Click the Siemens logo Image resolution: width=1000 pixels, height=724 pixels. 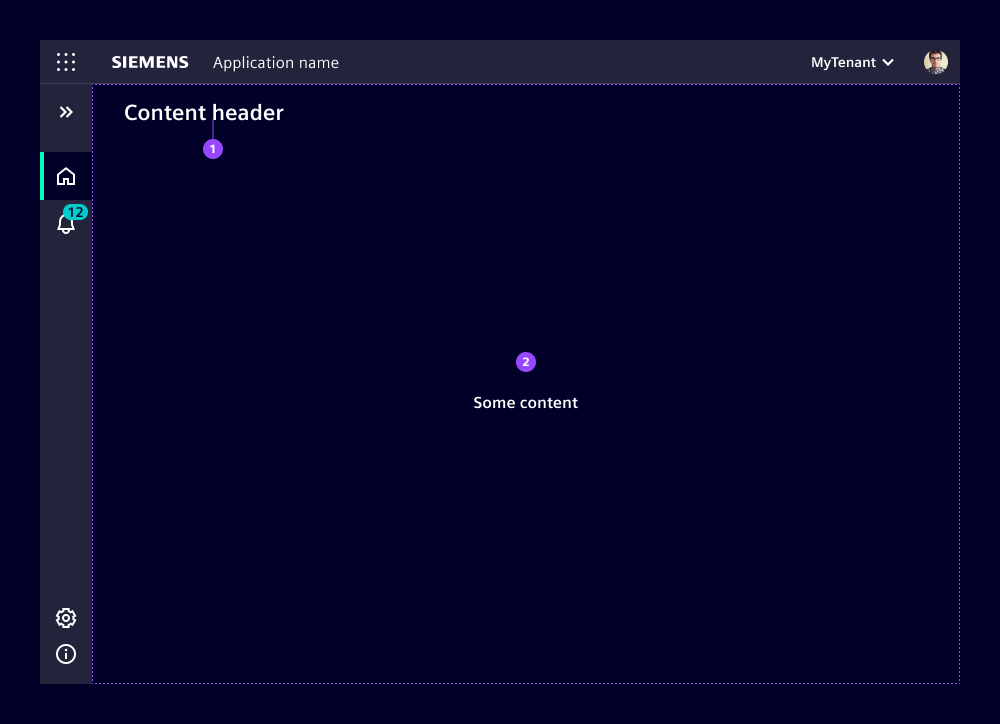tap(150, 62)
